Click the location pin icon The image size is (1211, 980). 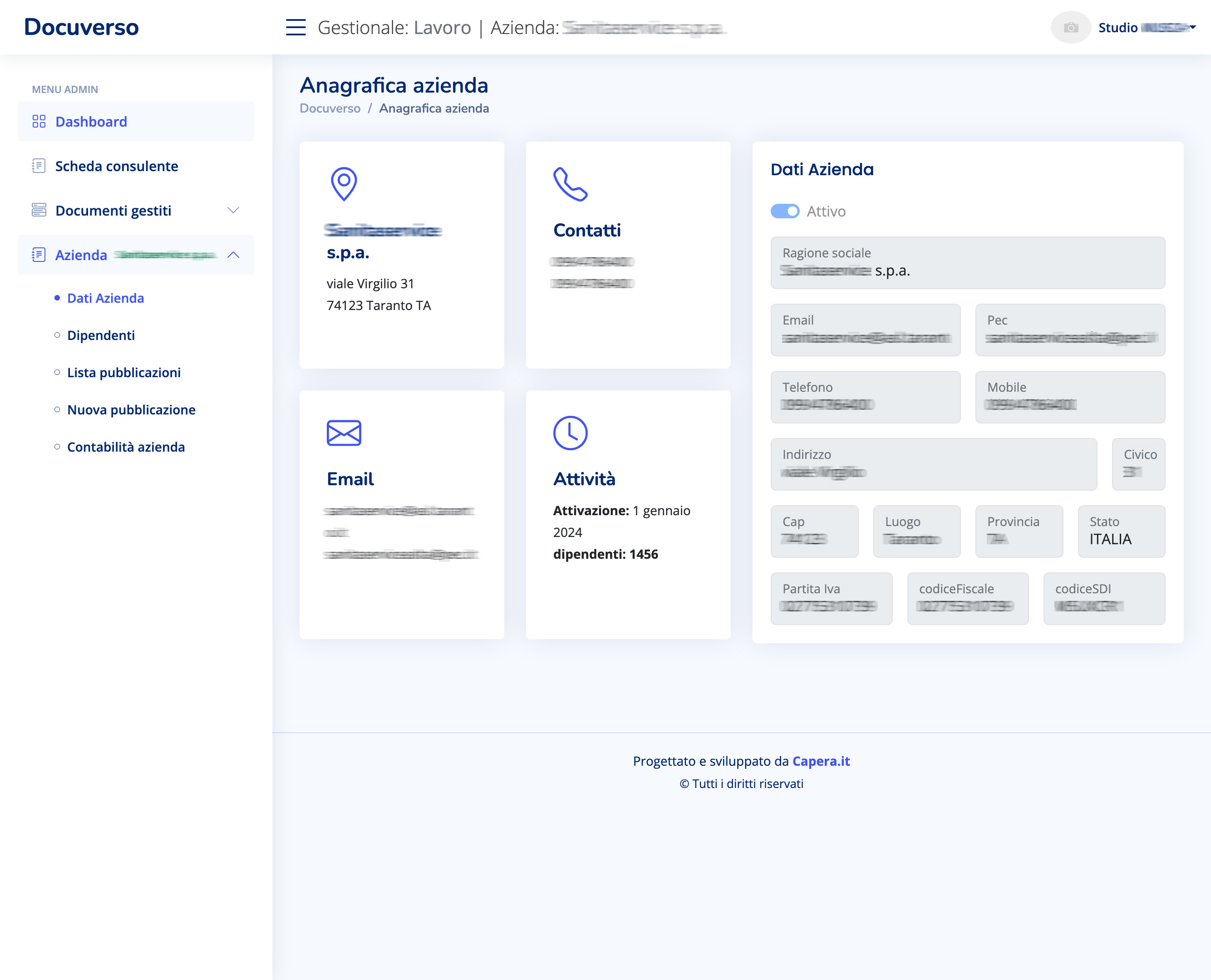tap(343, 183)
